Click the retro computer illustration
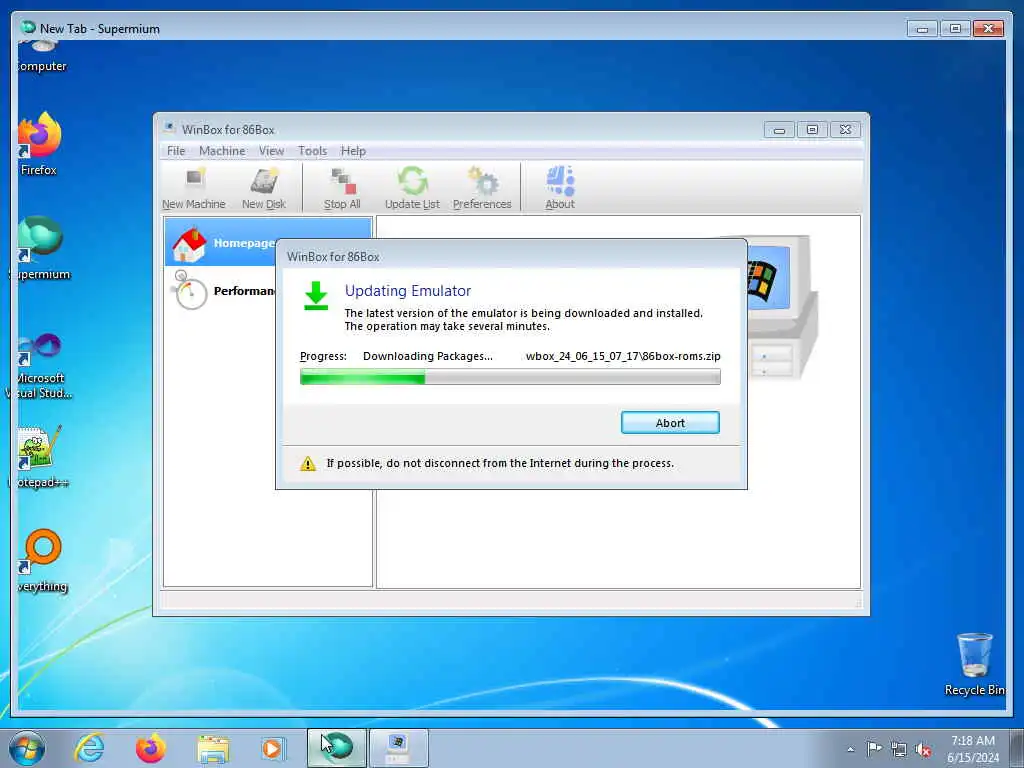 [780, 306]
